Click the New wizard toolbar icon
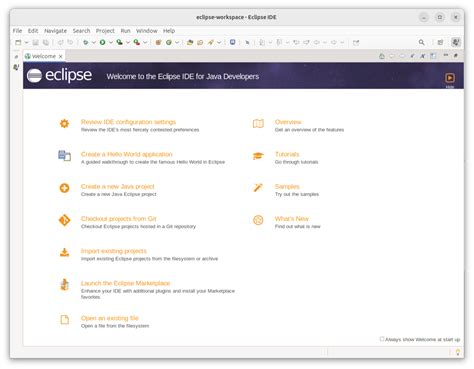 point(18,42)
